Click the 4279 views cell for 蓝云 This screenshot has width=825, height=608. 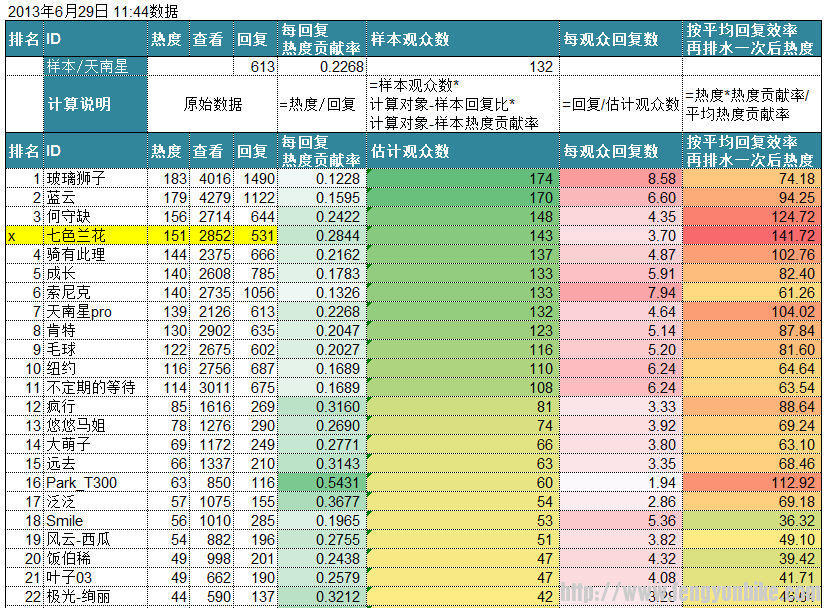pos(212,198)
